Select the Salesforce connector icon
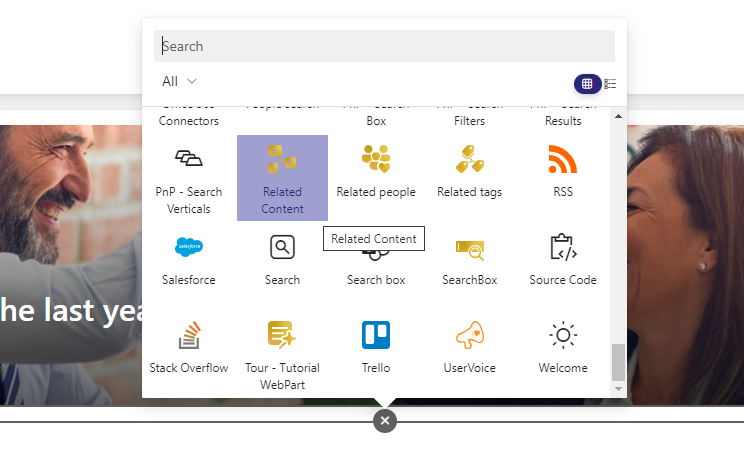 tap(188, 247)
